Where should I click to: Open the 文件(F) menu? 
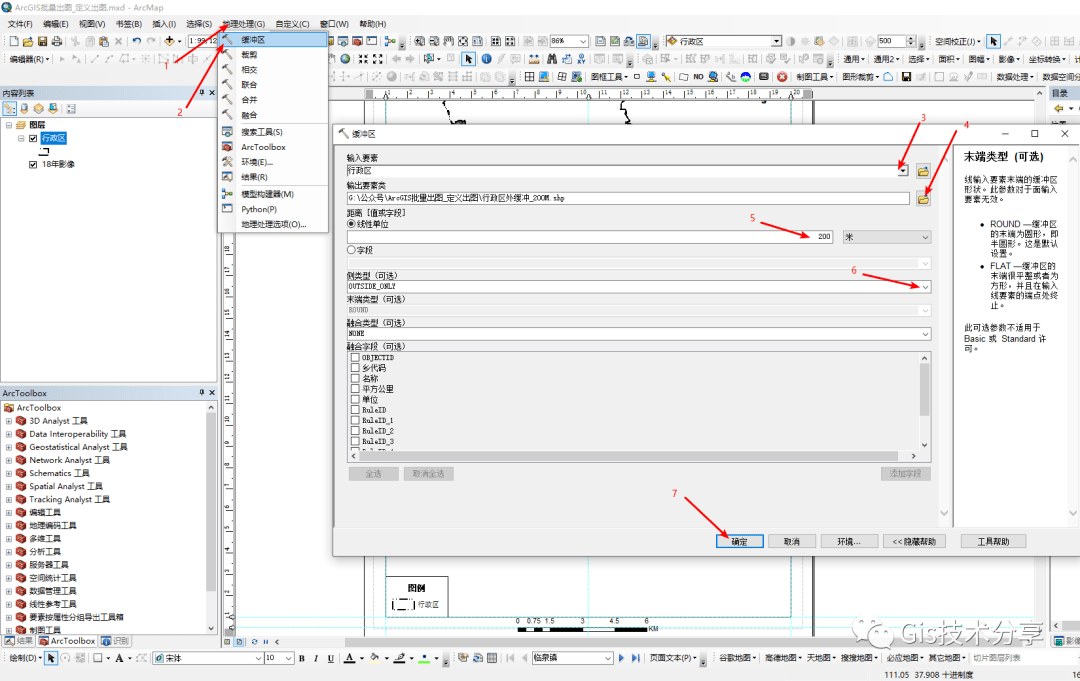click(20, 24)
